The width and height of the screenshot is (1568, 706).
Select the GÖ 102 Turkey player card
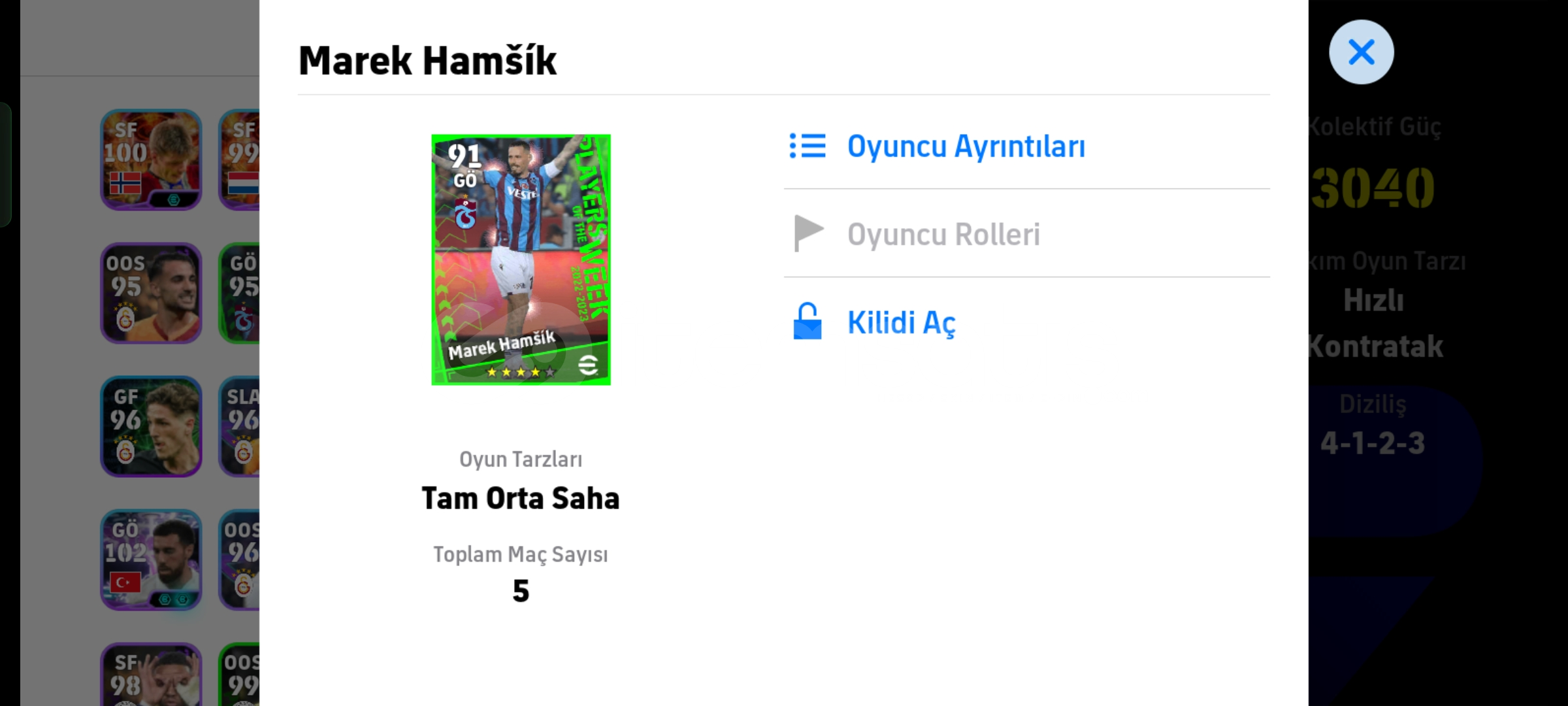click(151, 560)
